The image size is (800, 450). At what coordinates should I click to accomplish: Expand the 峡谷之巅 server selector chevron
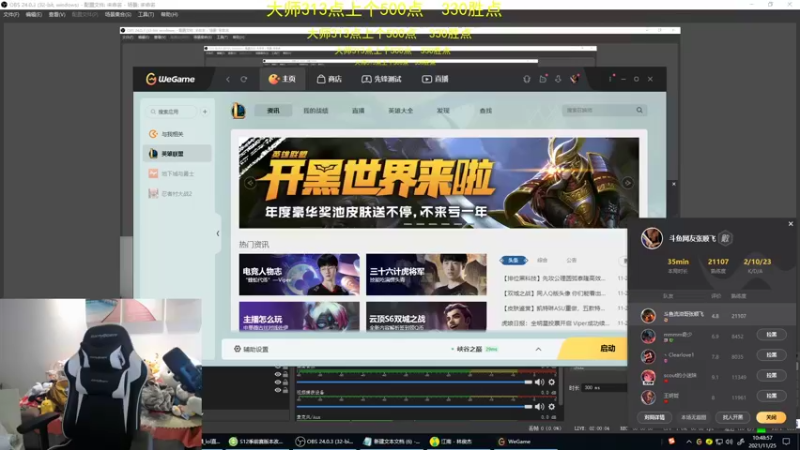538,349
